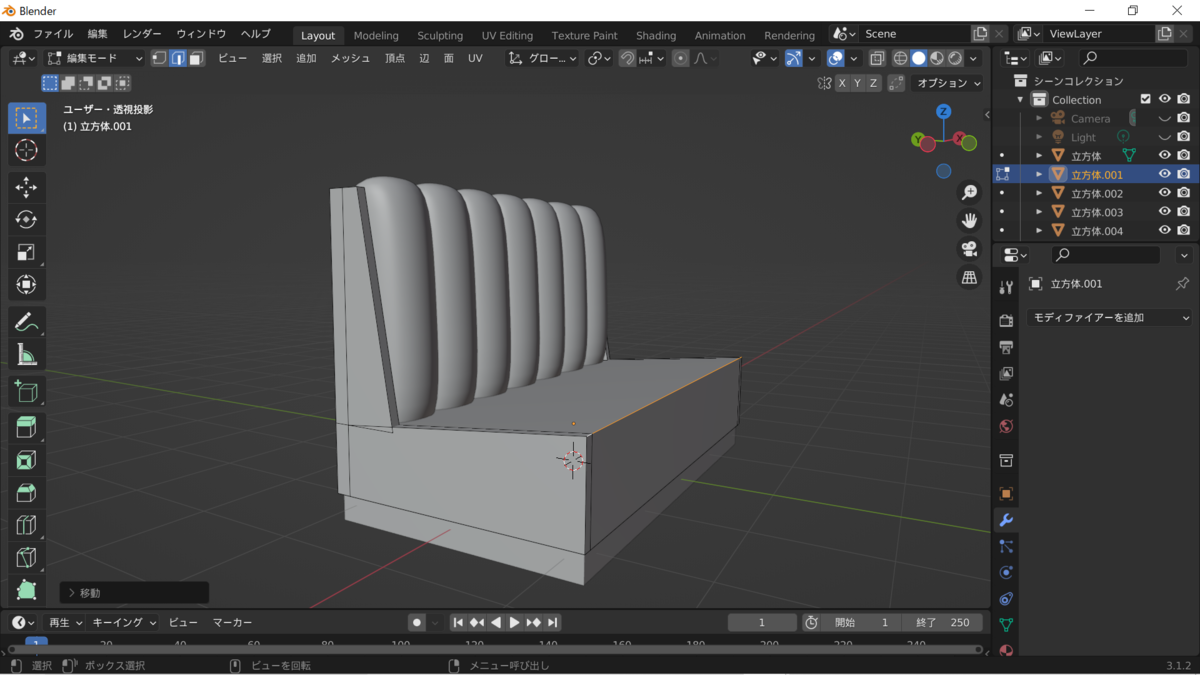Toggle camera view icon in viewport

pos(969,249)
